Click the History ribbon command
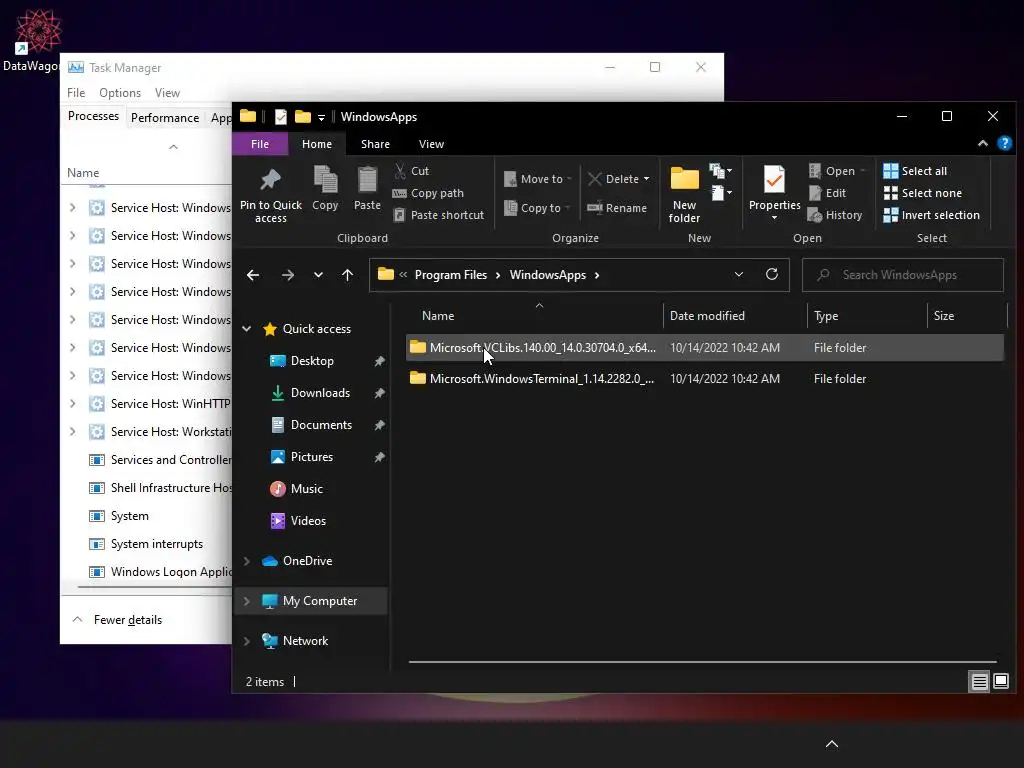 [x=835, y=215]
